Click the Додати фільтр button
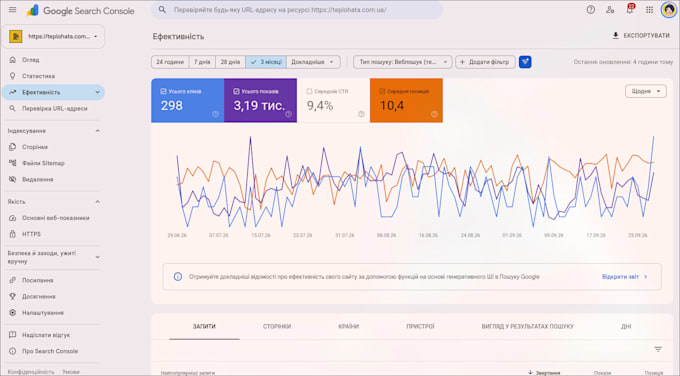Screen dimensions: 680x376 tap(485, 62)
